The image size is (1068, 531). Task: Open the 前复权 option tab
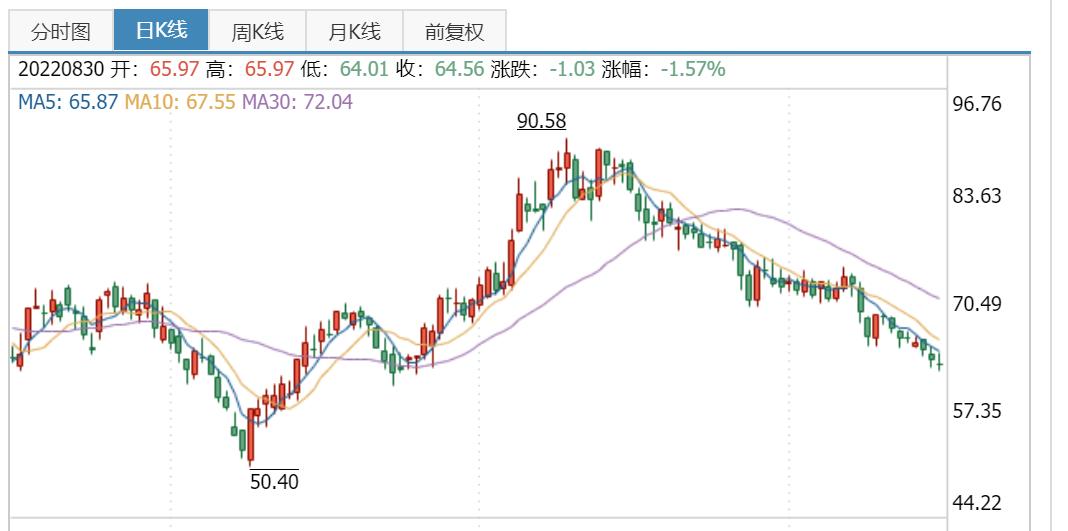point(454,31)
